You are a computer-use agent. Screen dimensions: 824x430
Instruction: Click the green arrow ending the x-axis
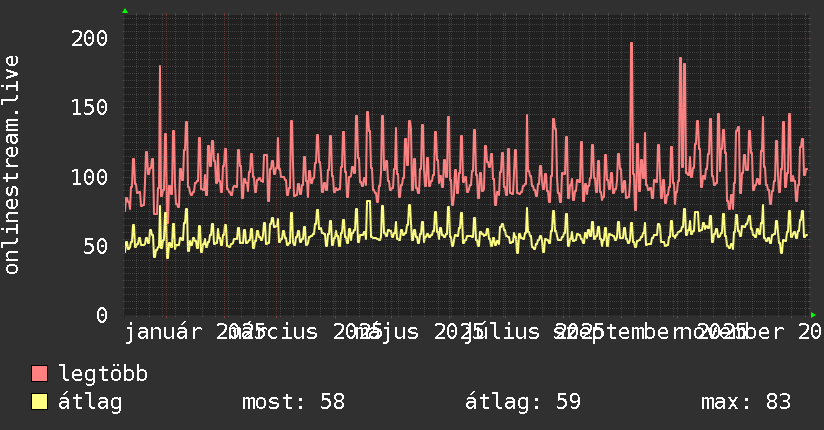pyautogui.click(x=813, y=315)
